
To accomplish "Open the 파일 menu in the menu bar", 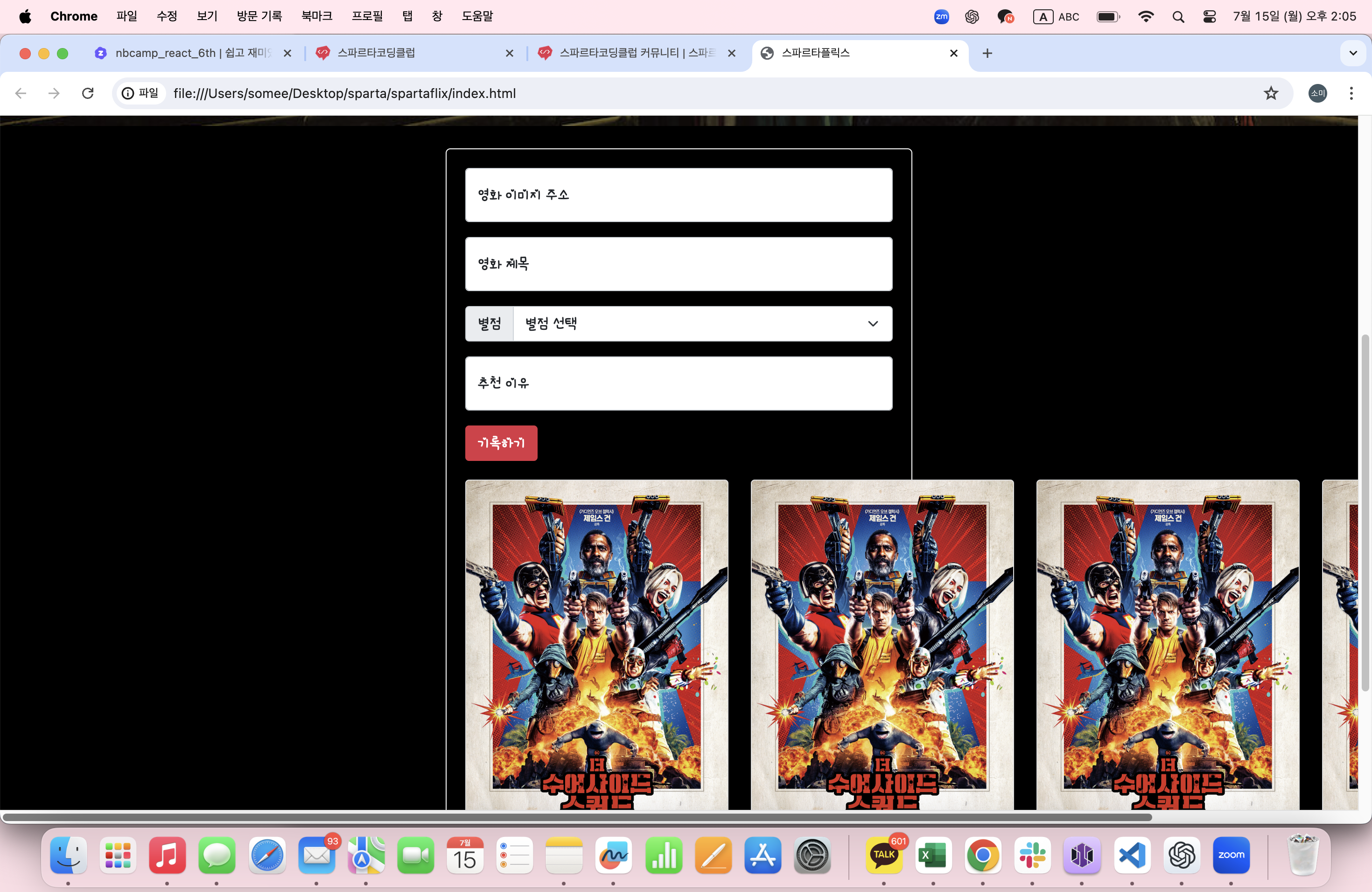I will [x=127, y=16].
